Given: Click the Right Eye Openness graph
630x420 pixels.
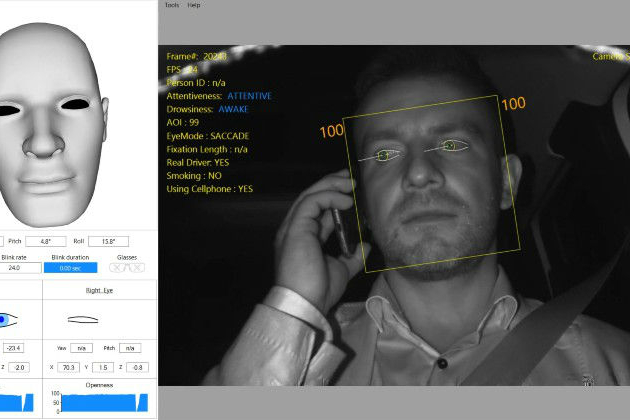Looking at the screenshot, I should coord(105,401).
